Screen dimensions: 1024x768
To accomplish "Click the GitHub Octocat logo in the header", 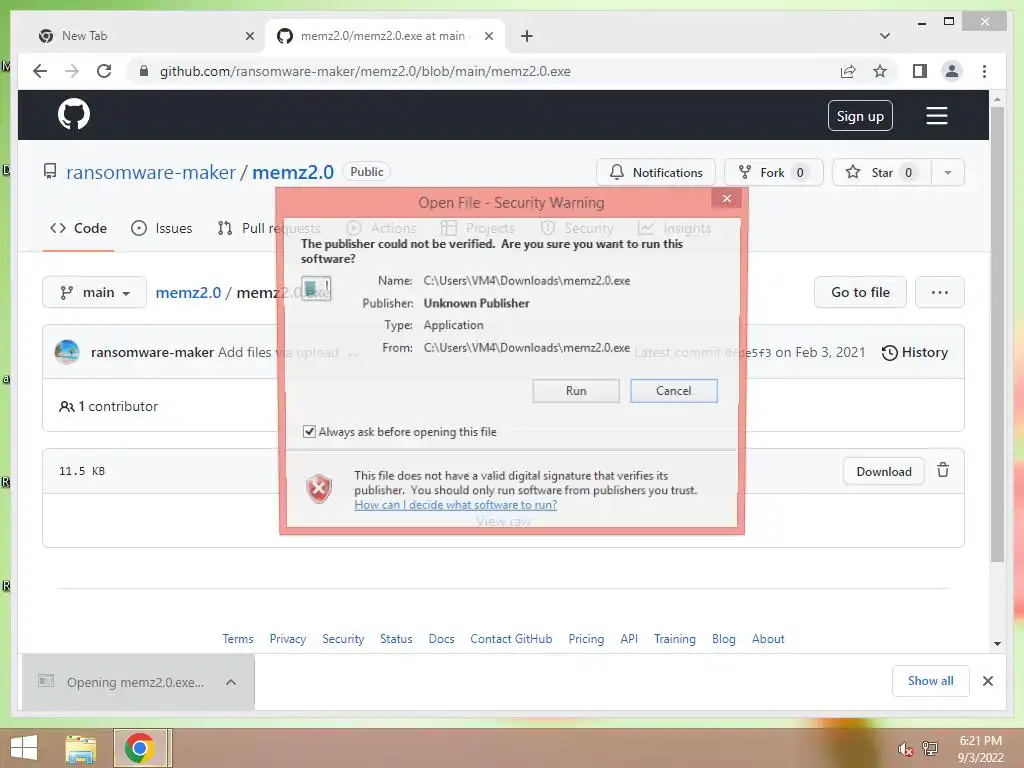I will (74, 115).
